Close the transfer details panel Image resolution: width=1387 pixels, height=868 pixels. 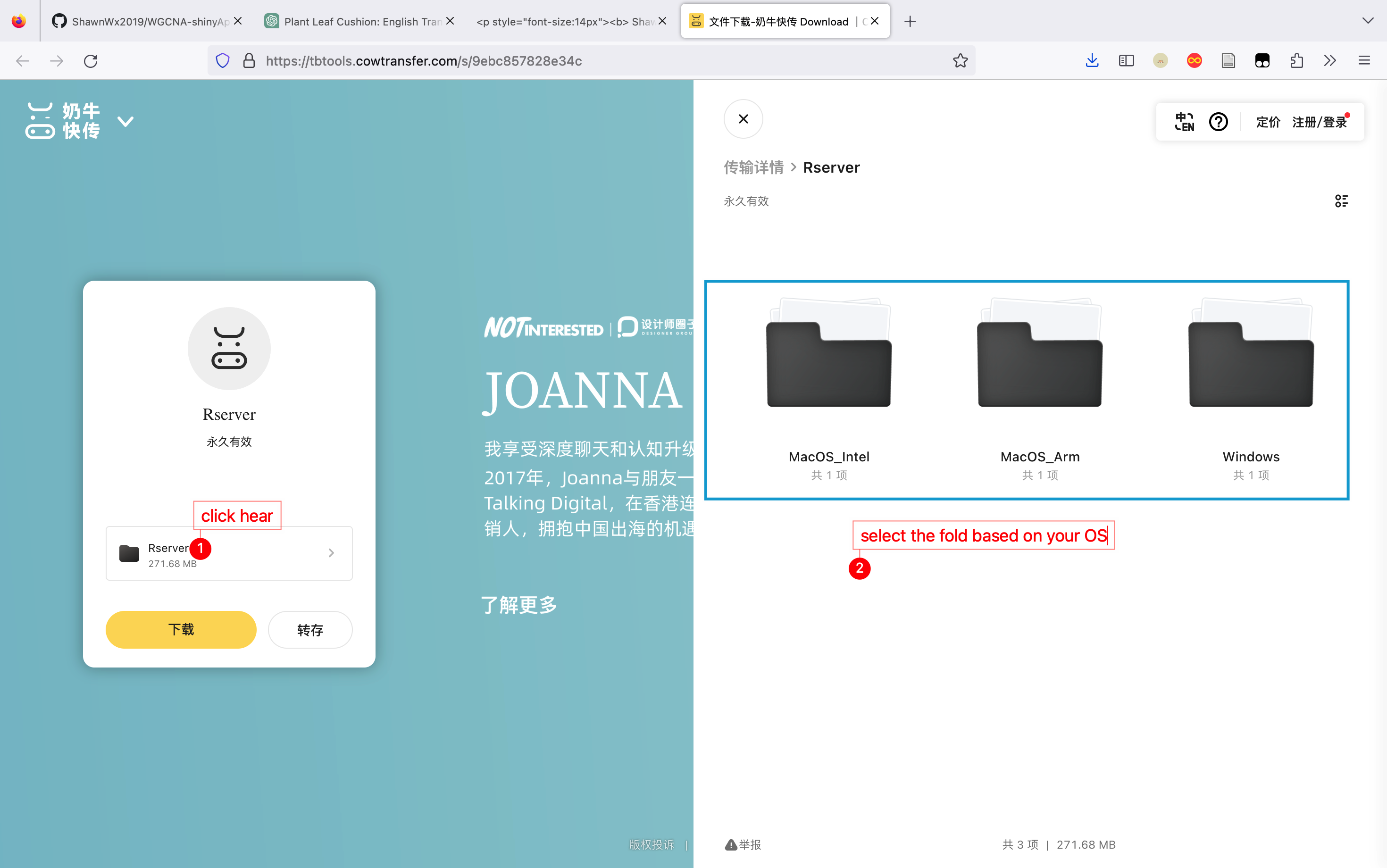click(x=744, y=119)
